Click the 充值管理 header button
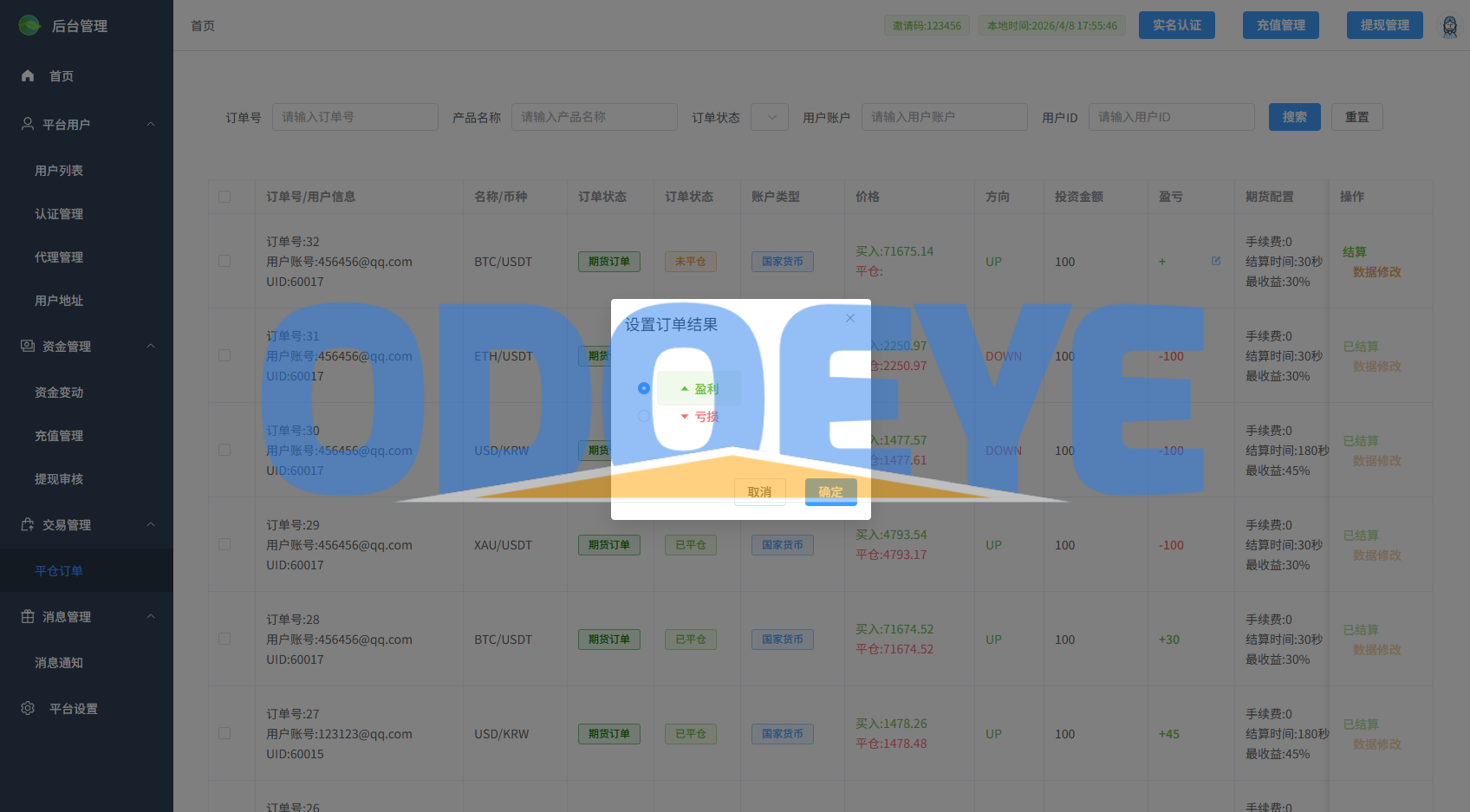The width and height of the screenshot is (1470, 812). (x=1281, y=25)
